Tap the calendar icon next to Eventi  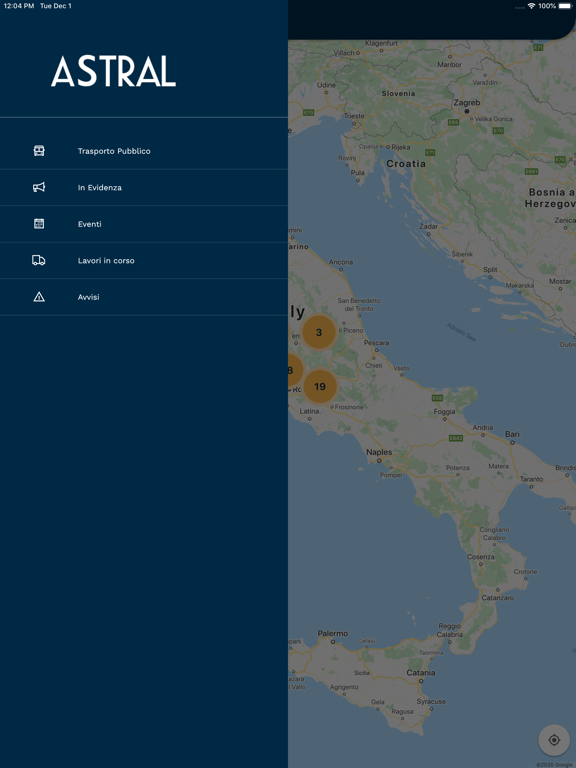point(39,224)
